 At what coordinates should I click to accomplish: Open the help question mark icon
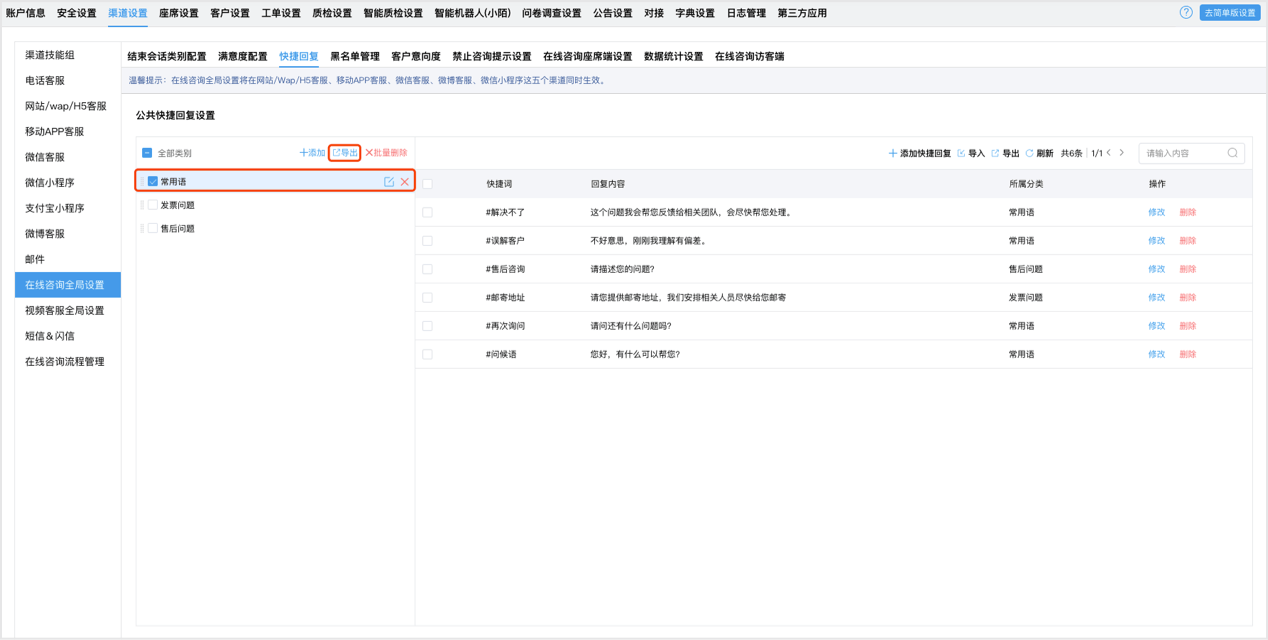1186,13
